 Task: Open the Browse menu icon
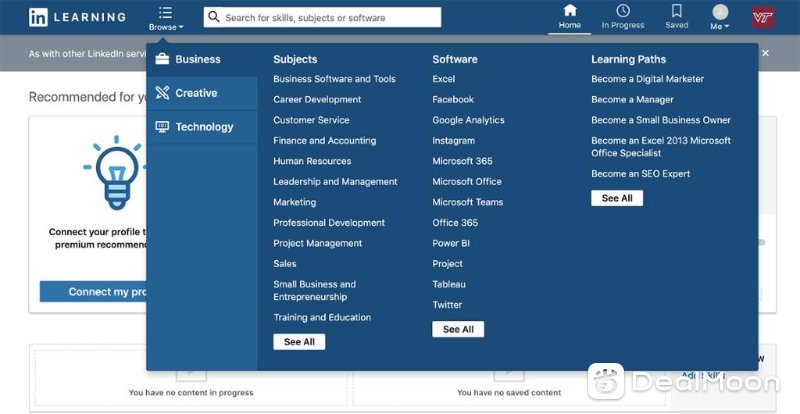click(165, 13)
